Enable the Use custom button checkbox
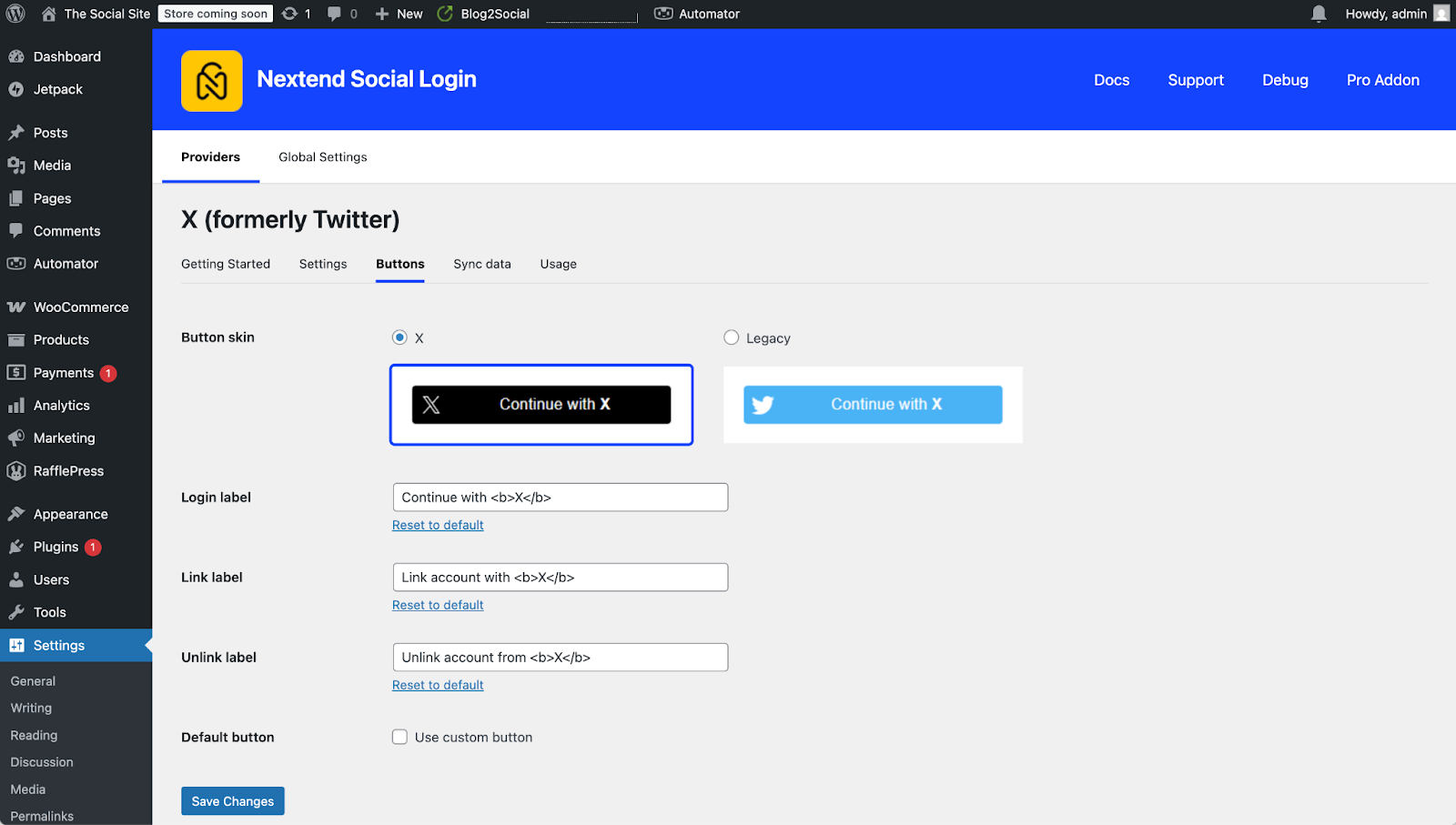This screenshot has height=825, width=1456. (x=399, y=737)
